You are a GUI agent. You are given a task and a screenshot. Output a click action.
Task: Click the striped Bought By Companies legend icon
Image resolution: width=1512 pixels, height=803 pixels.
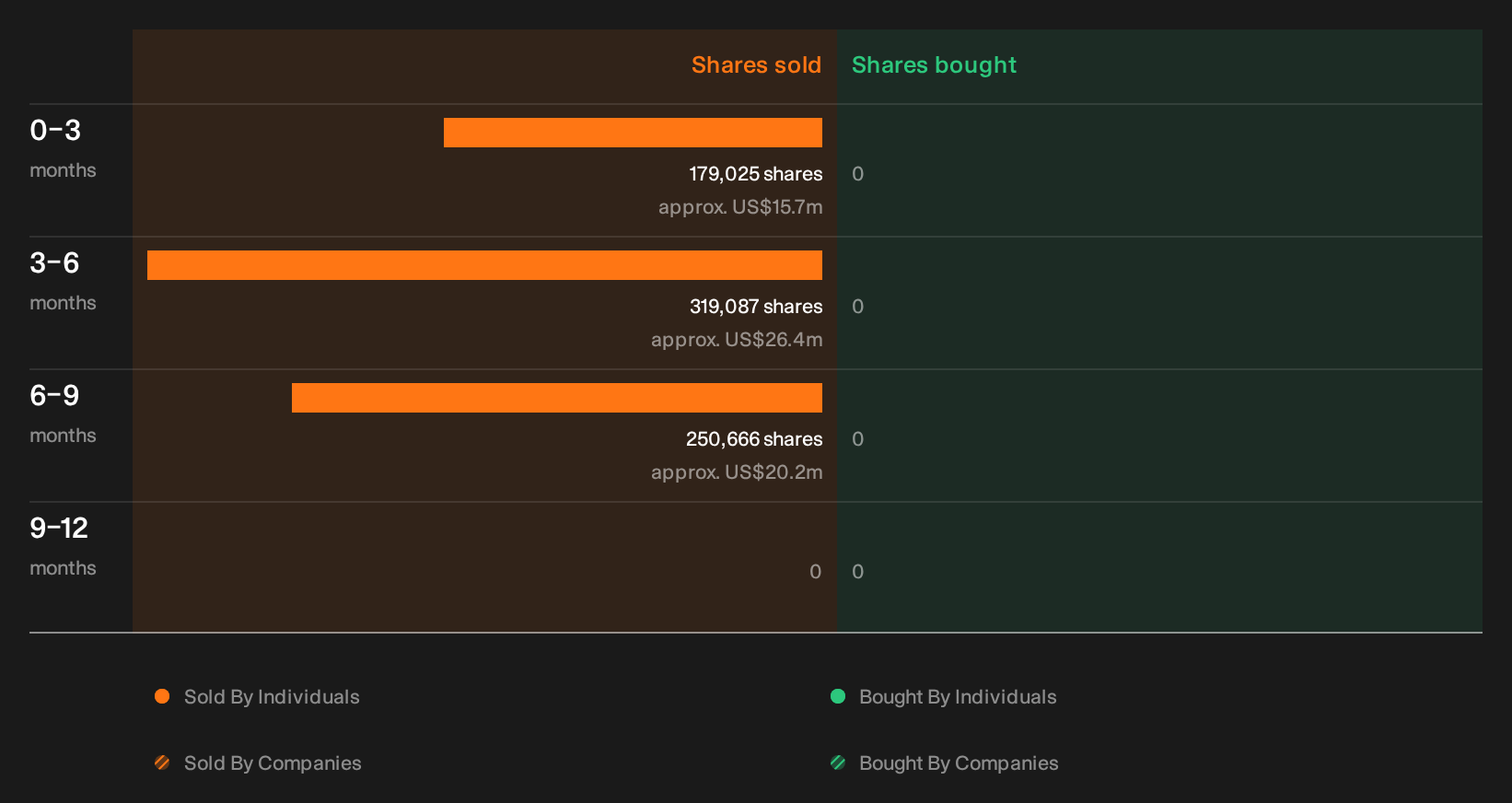(838, 762)
